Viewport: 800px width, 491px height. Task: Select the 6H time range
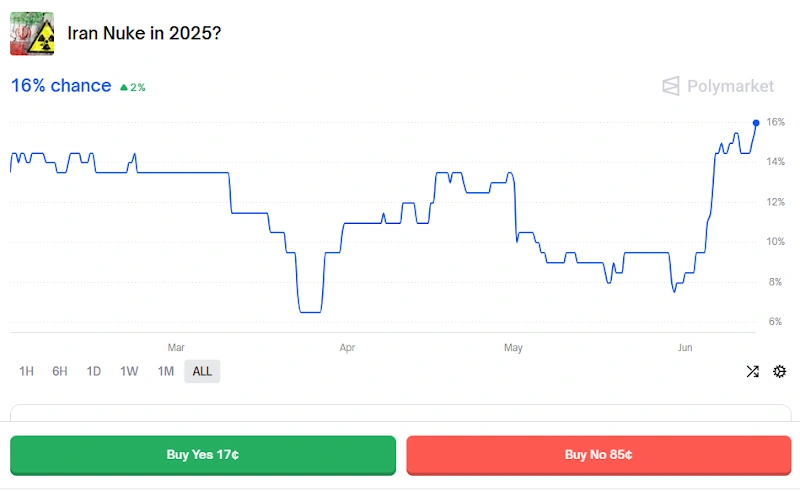[x=60, y=372]
